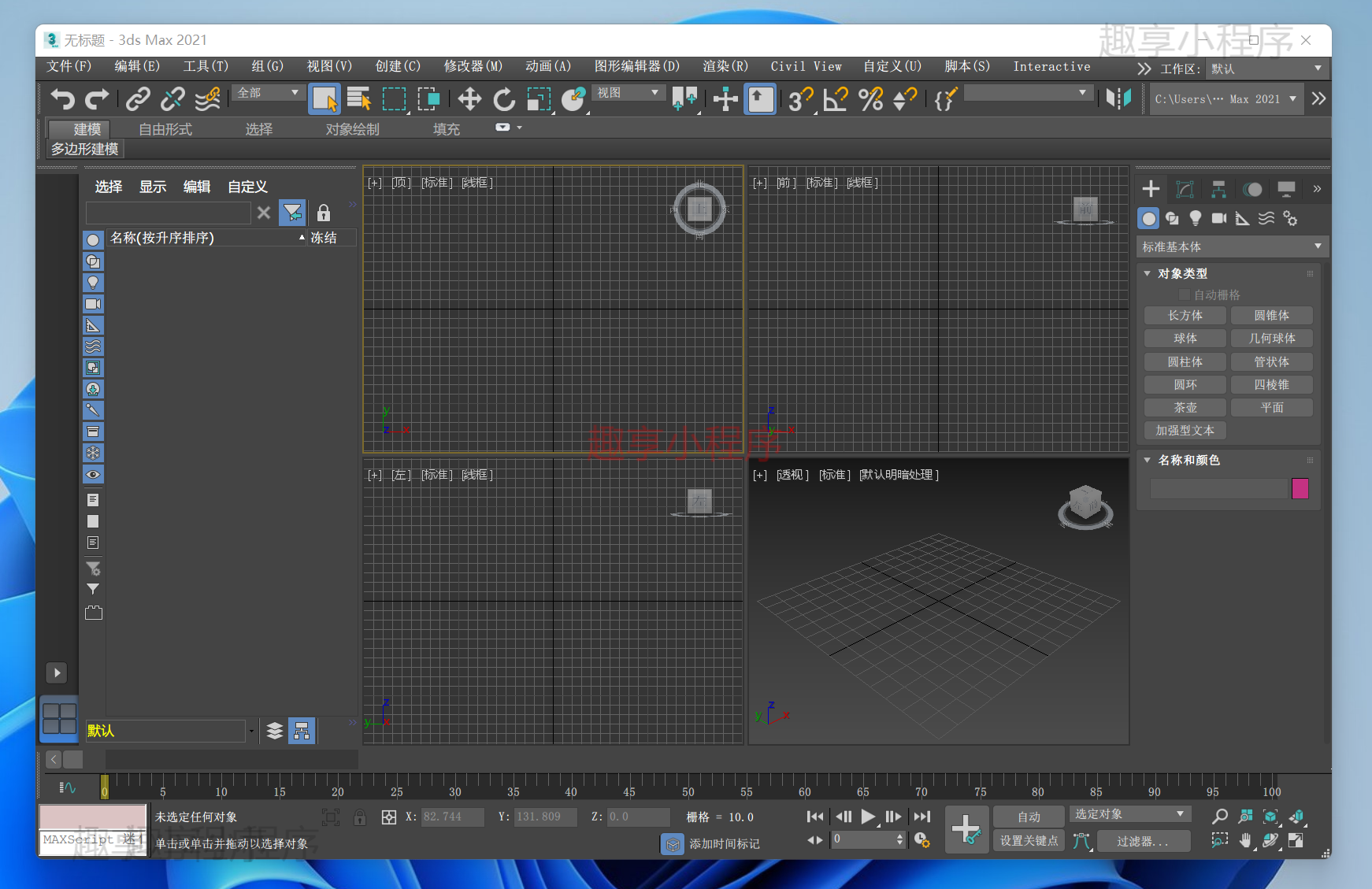Open the Create tab plus icon
1372x889 pixels.
pos(1151,189)
